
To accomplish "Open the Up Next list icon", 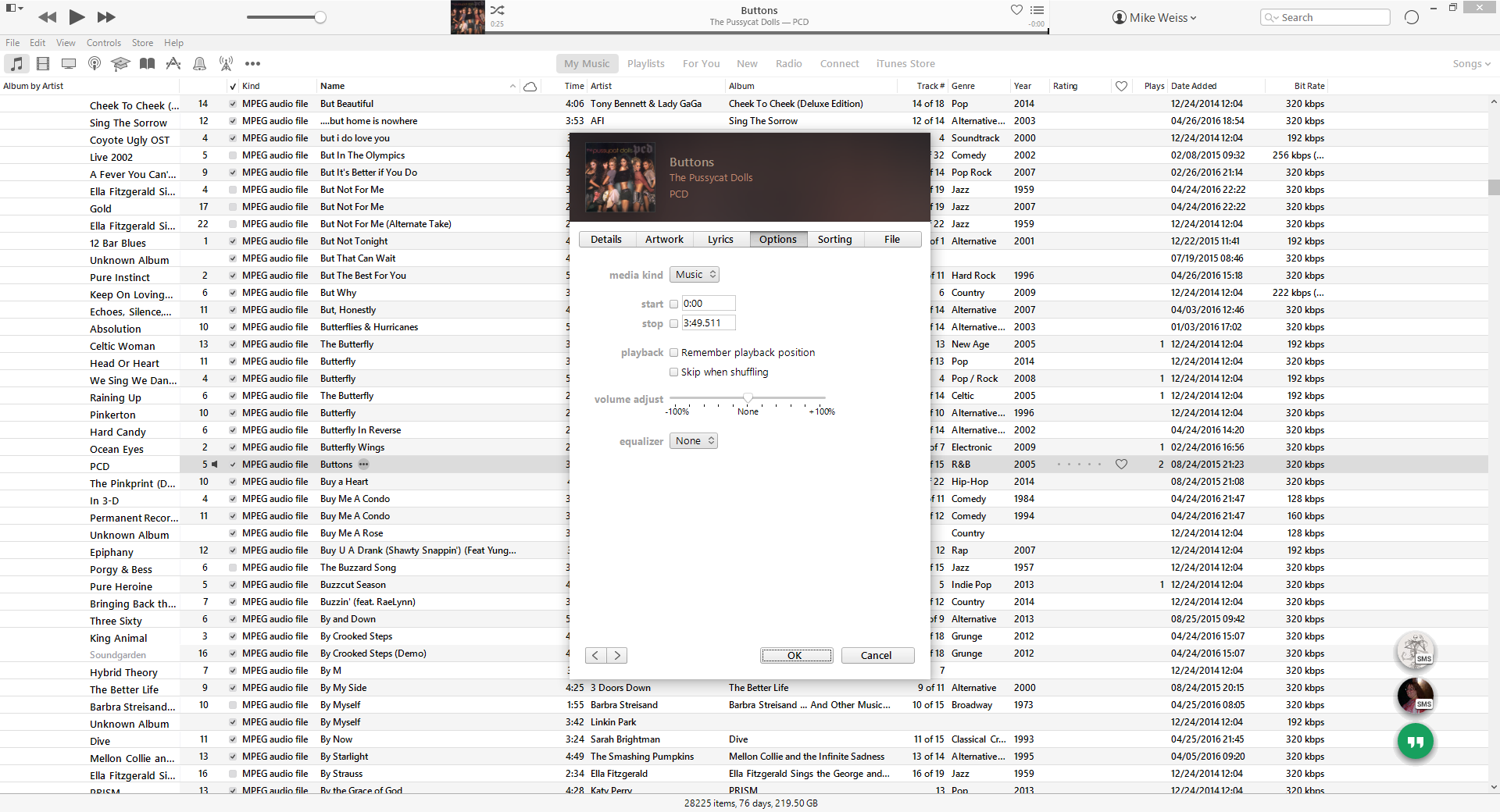I will tap(1037, 9).
